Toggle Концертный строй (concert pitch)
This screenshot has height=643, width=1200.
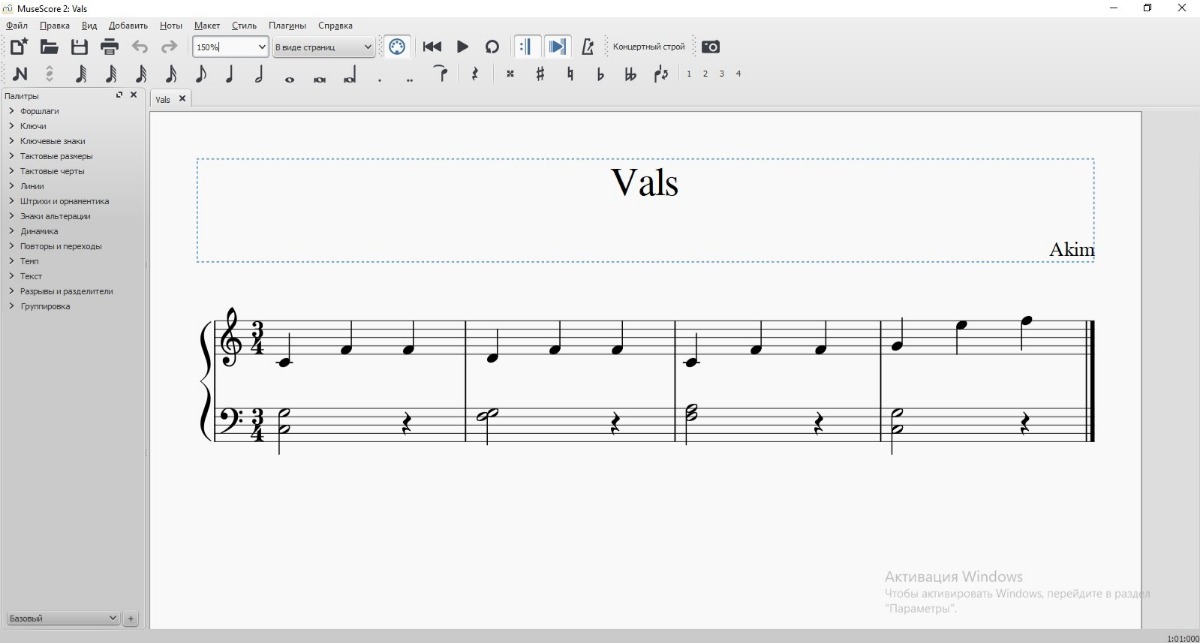pos(649,47)
